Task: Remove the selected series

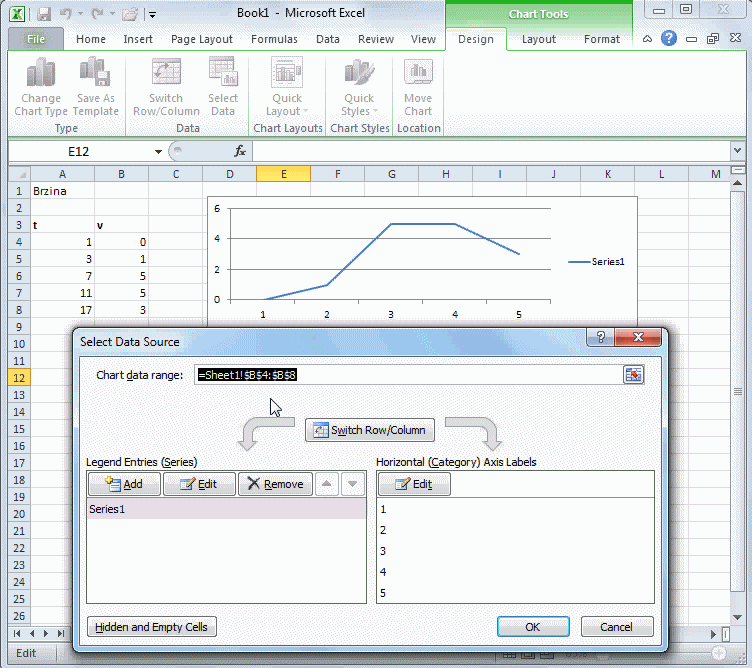Action: (x=275, y=484)
